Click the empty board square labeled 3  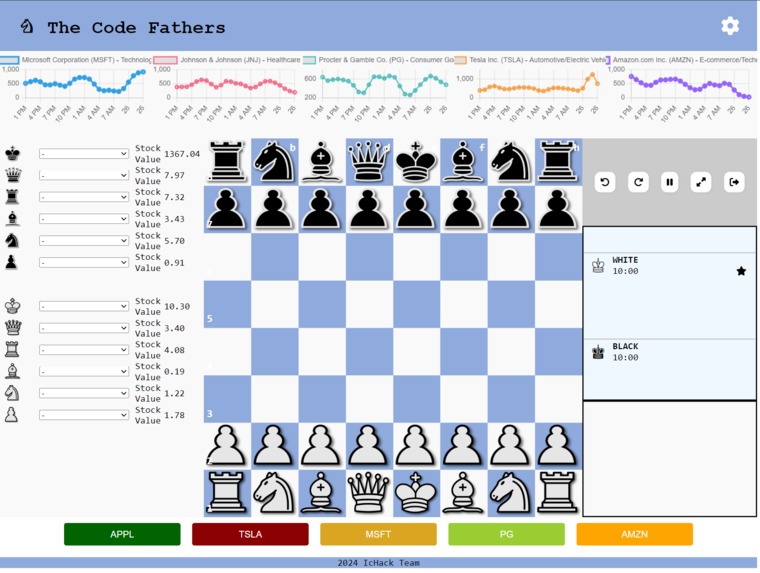[x=227, y=398]
